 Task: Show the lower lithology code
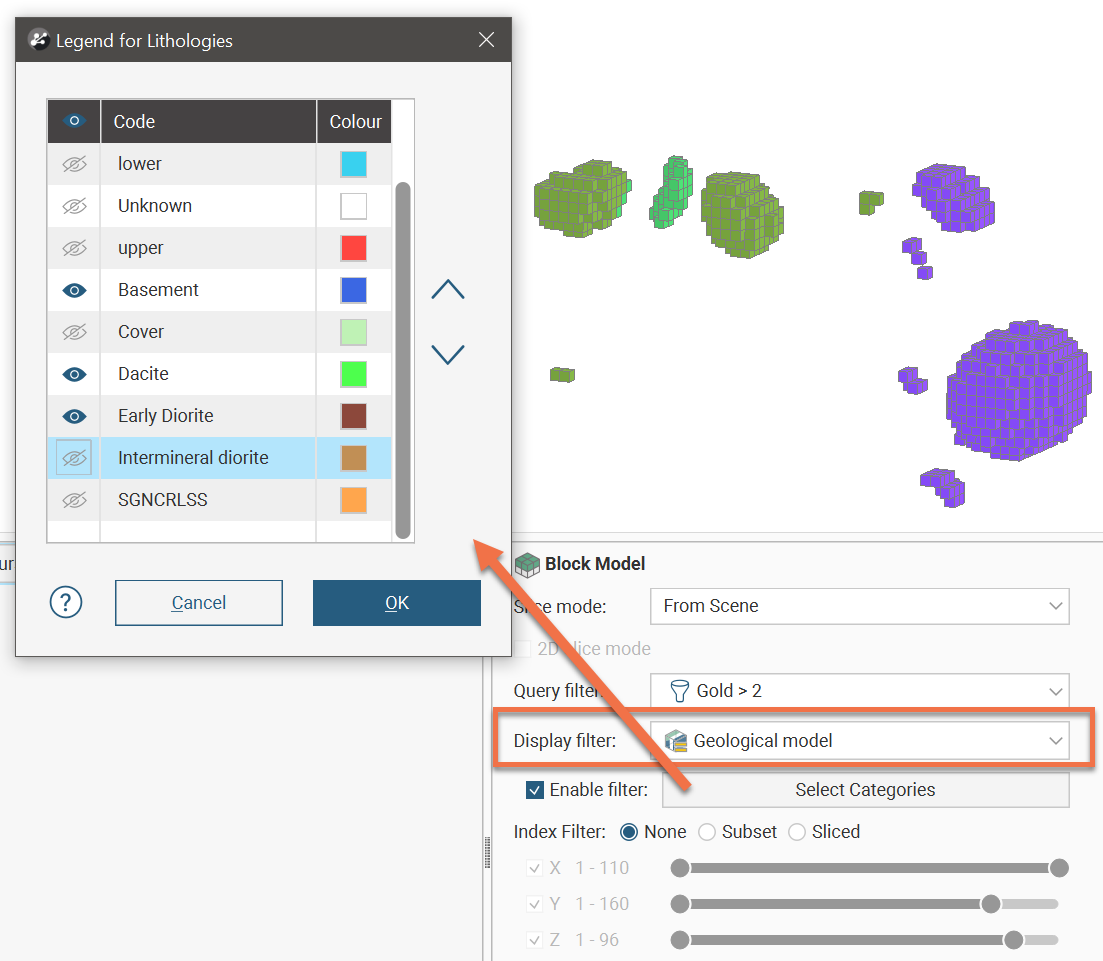click(x=74, y=164)
